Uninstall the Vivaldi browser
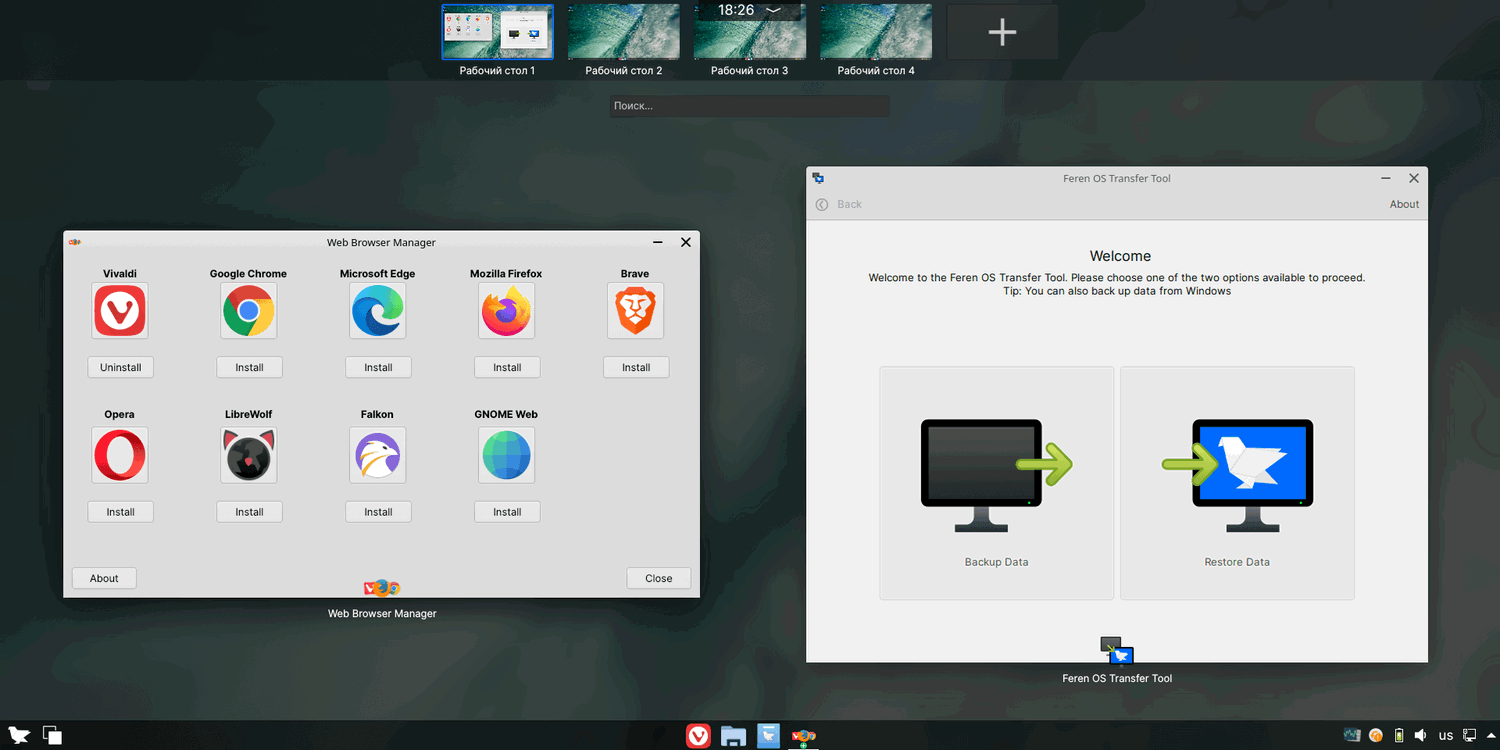Screen dimensions: 1500x750 120,367
